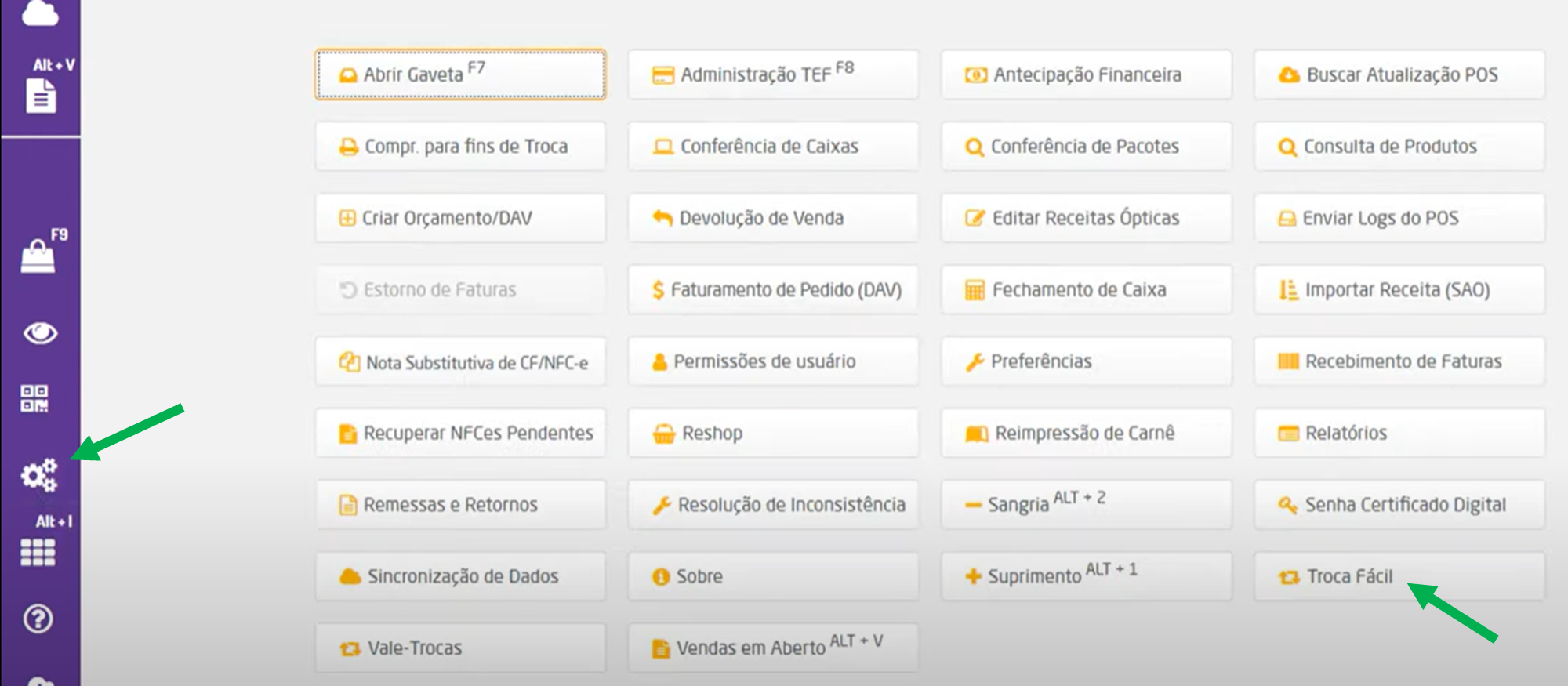Click the document Alt+V sidebar icon
This screenshot has width=1568, height=686.
pos(41,96)
